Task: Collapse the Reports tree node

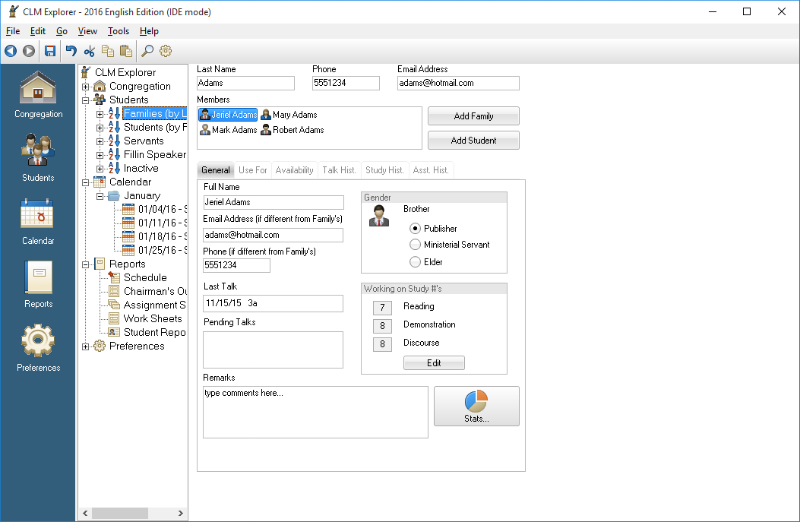Action: click(x=86, y=264)
